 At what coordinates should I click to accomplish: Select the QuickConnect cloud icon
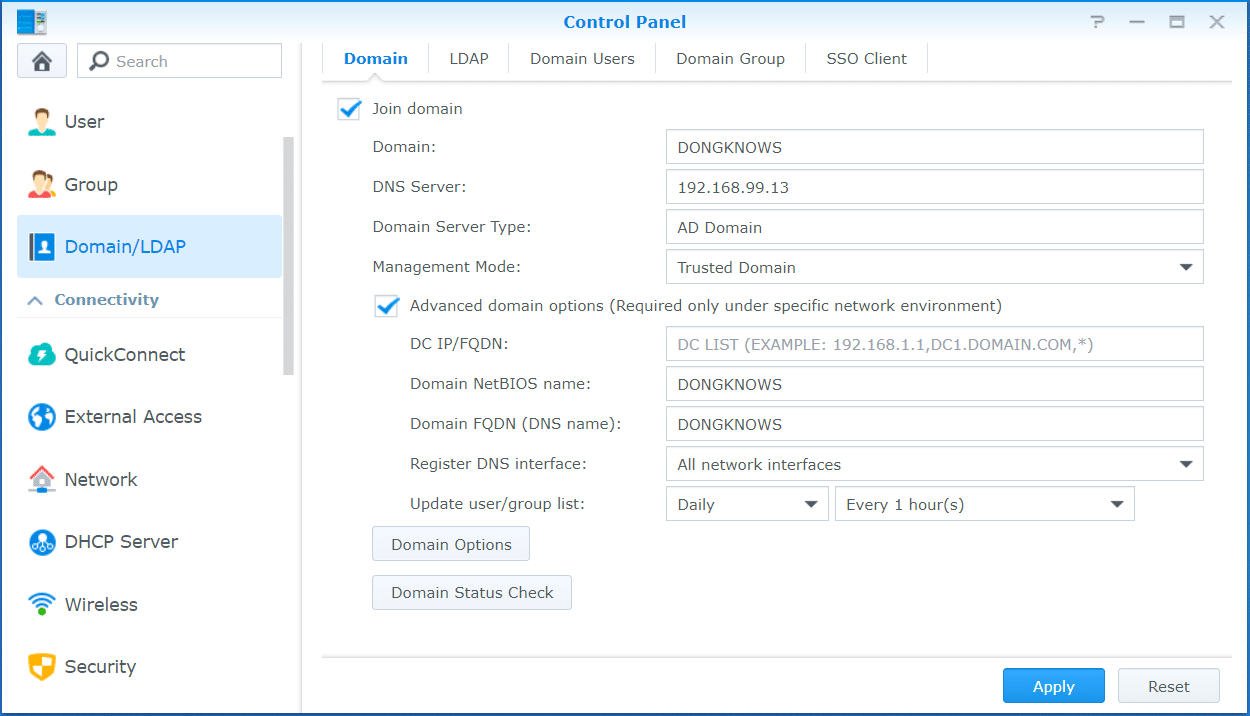42,355
